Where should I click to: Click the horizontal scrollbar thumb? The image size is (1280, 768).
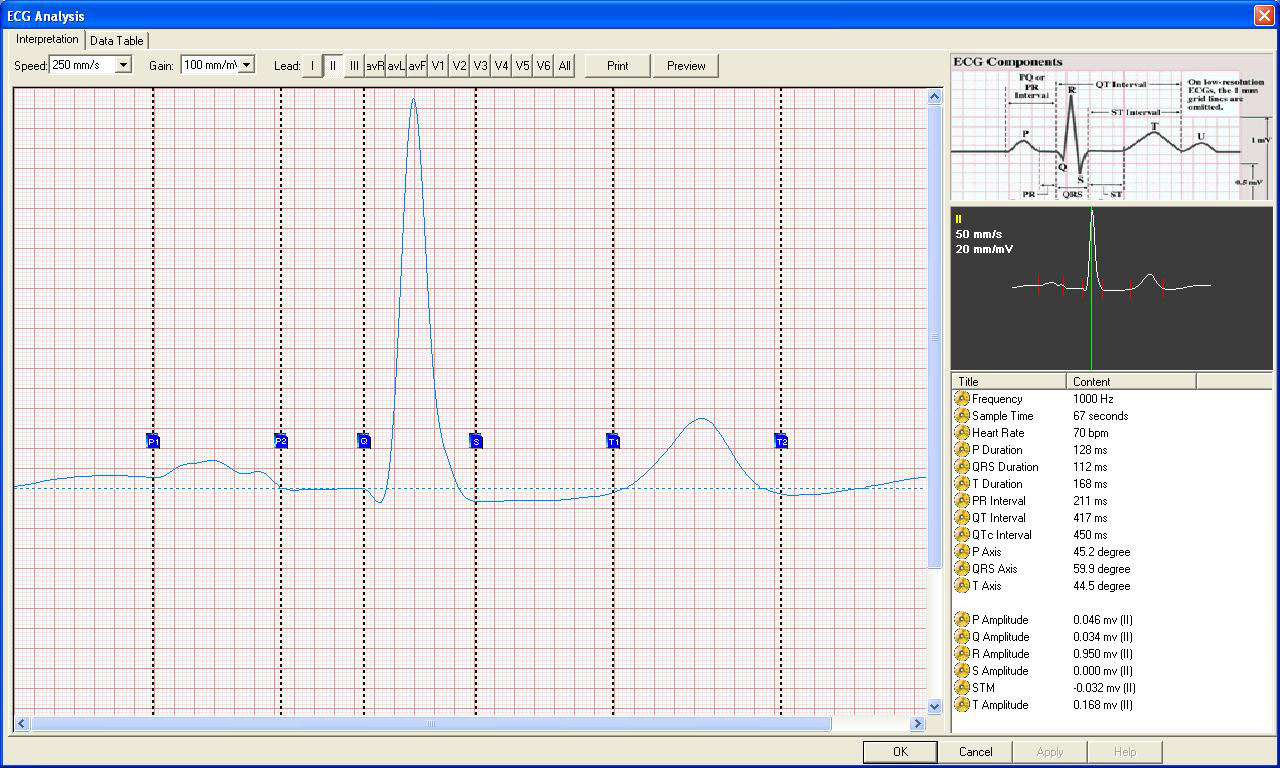click(x=430, y=724)
